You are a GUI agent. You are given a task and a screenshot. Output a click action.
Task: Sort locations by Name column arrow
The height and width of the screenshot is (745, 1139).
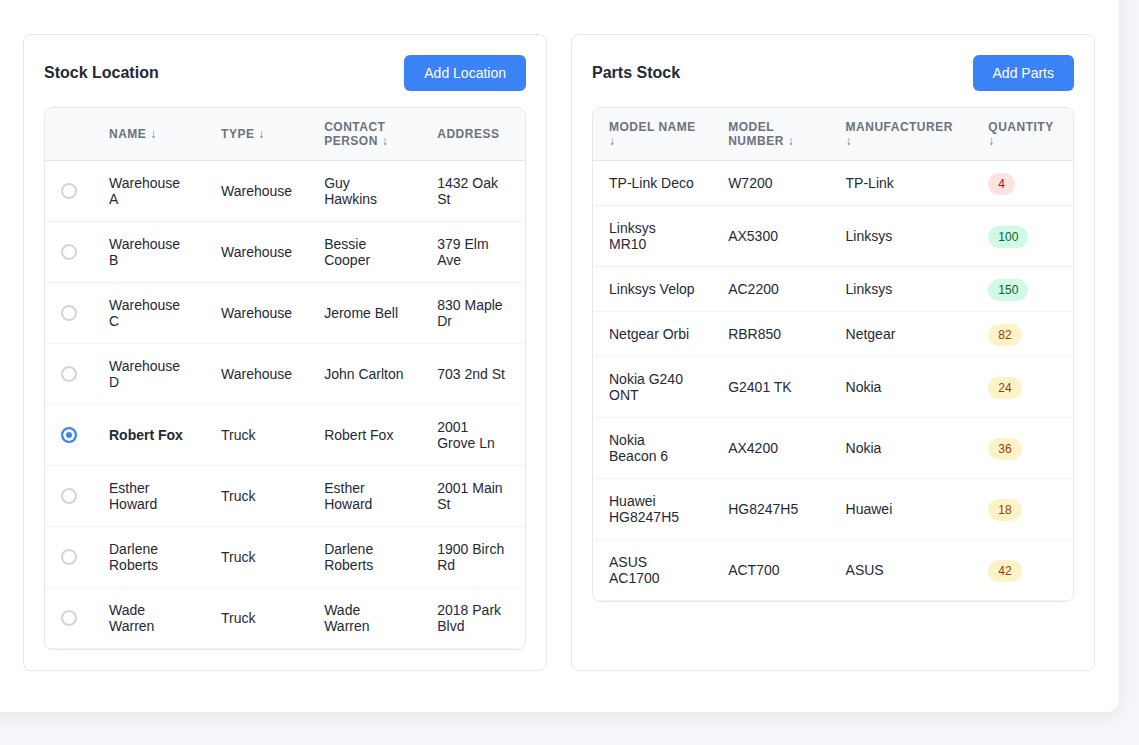pos(153,134)
